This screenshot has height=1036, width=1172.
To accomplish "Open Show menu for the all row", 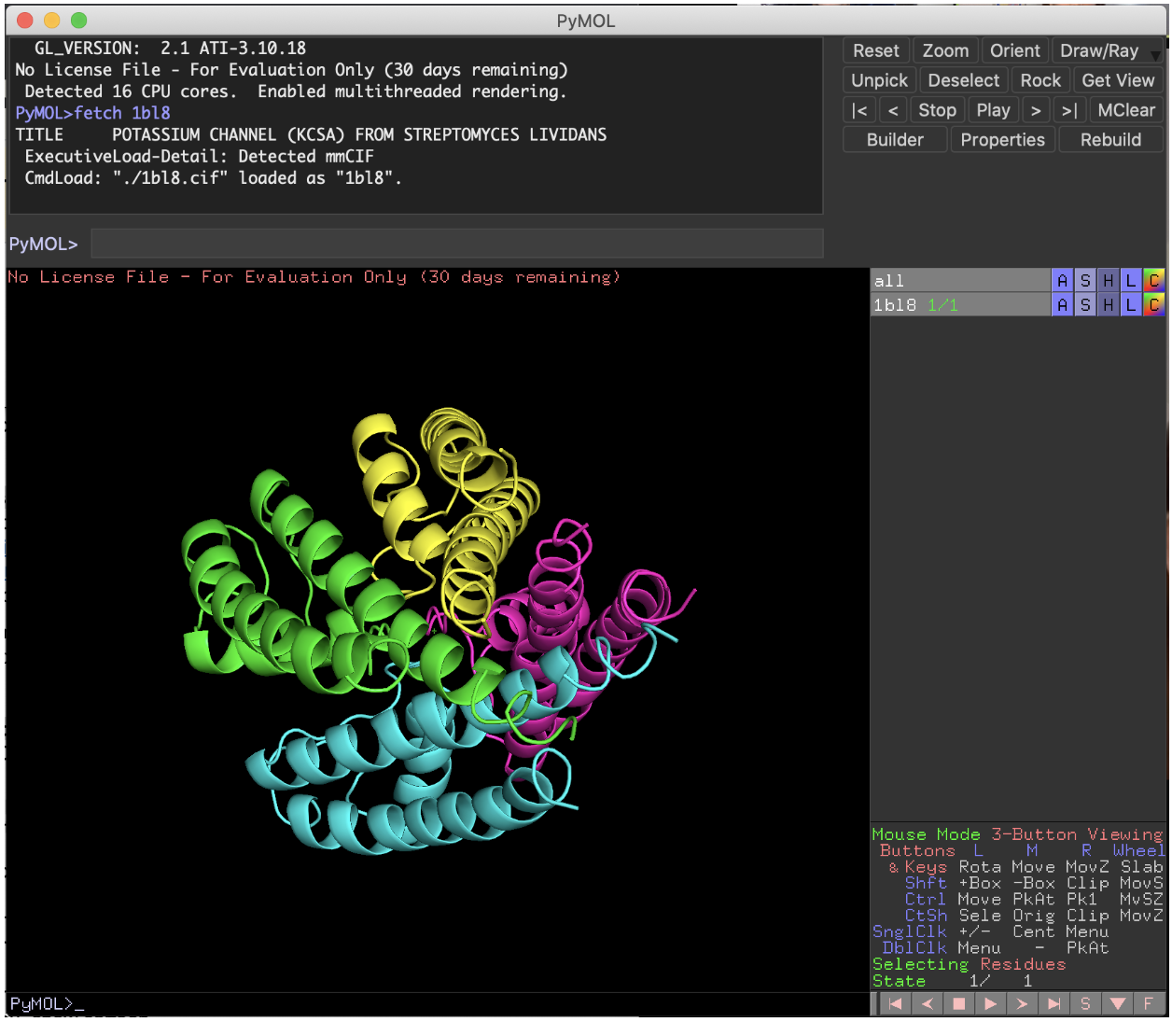I will [x=1085, y=280].
